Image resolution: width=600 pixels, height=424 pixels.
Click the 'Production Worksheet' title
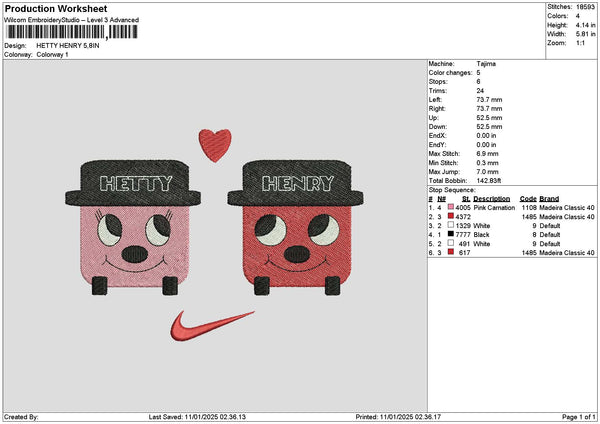(x=56, y=9)
